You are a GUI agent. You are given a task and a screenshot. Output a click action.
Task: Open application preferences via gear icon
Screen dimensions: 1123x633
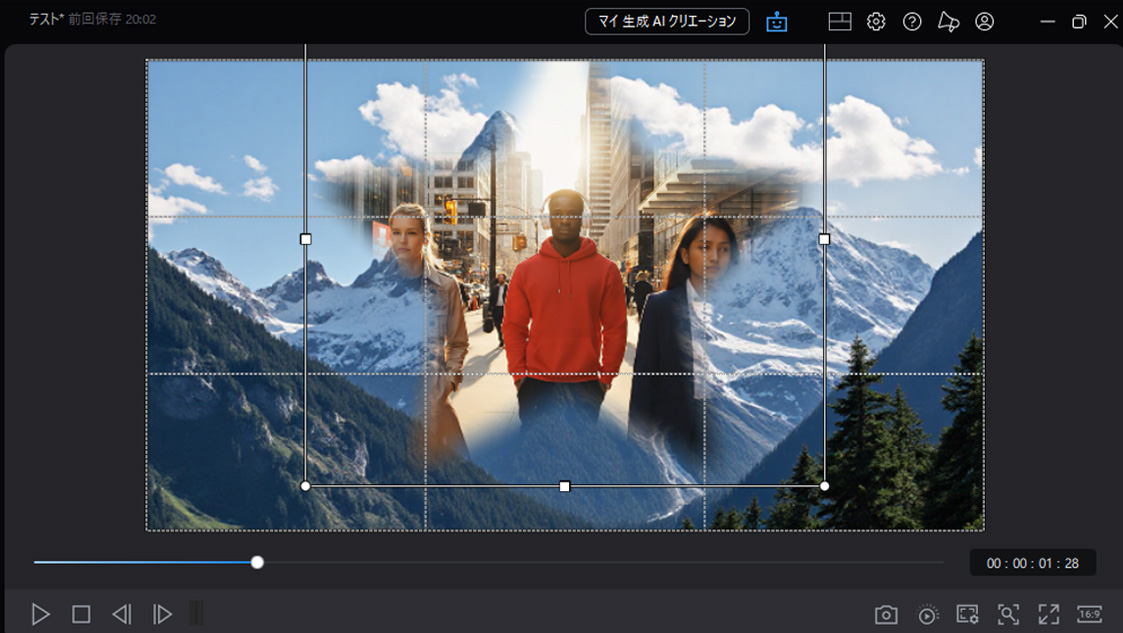[x=876, y=21]
